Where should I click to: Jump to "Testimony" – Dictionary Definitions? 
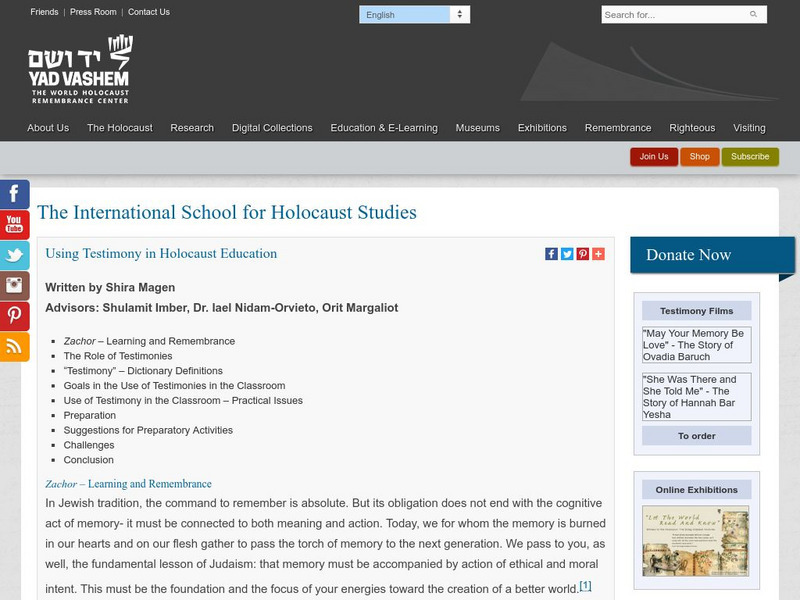[x=143, y=370]
